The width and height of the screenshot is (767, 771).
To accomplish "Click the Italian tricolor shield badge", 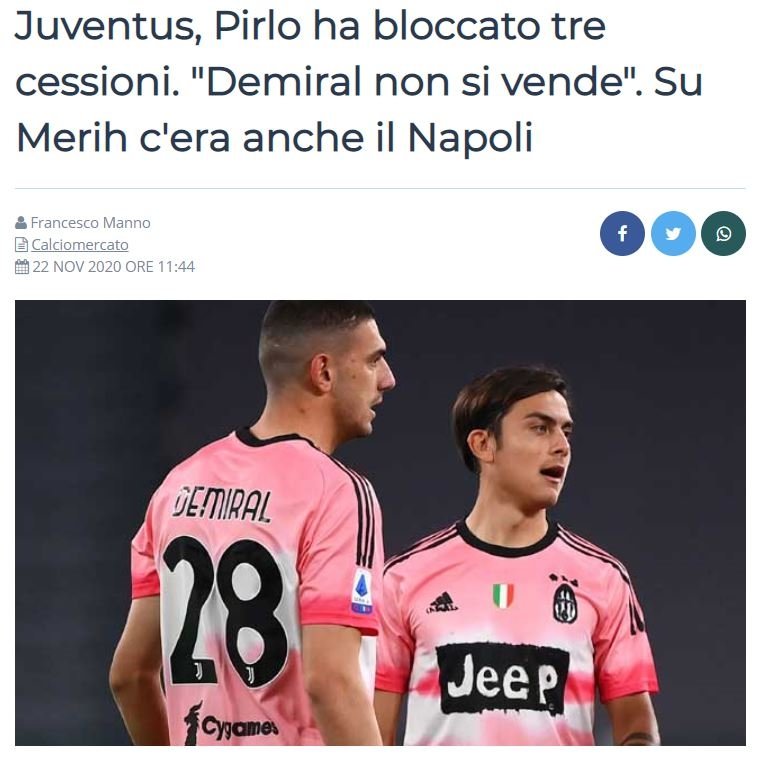I will pos(503,595).
